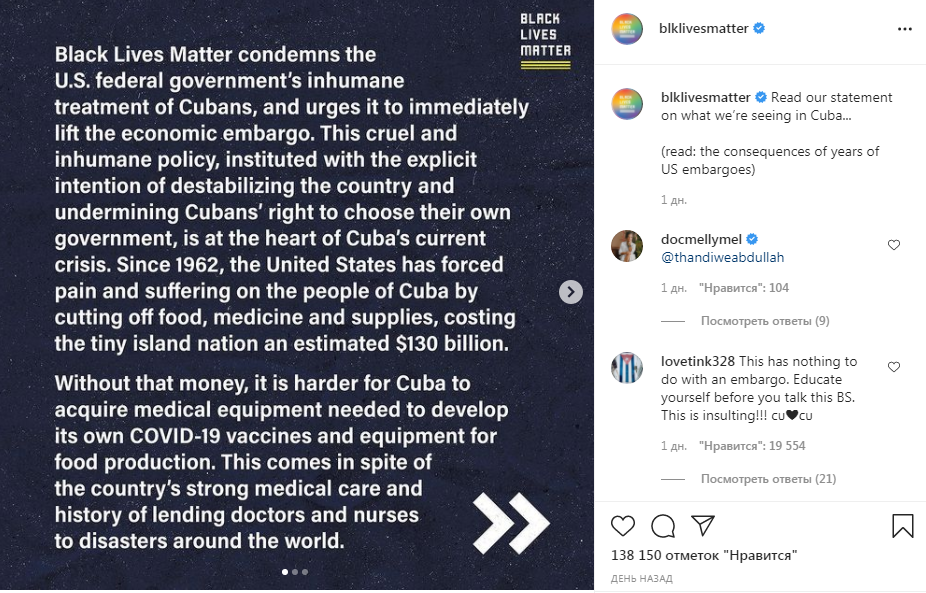926x593 pixels.
Task: Open blklivesmatter username in header
Action: click(704, 29)
